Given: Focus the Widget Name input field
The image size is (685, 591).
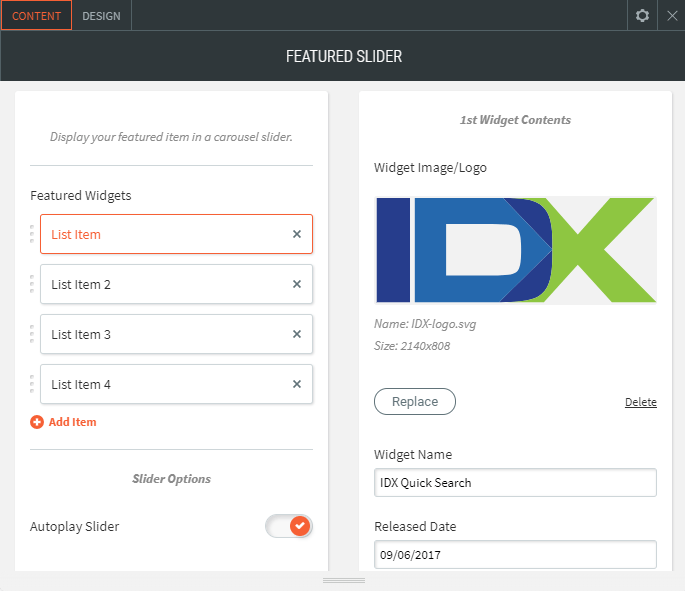Looking at the screenshot, I should (515, 483).
